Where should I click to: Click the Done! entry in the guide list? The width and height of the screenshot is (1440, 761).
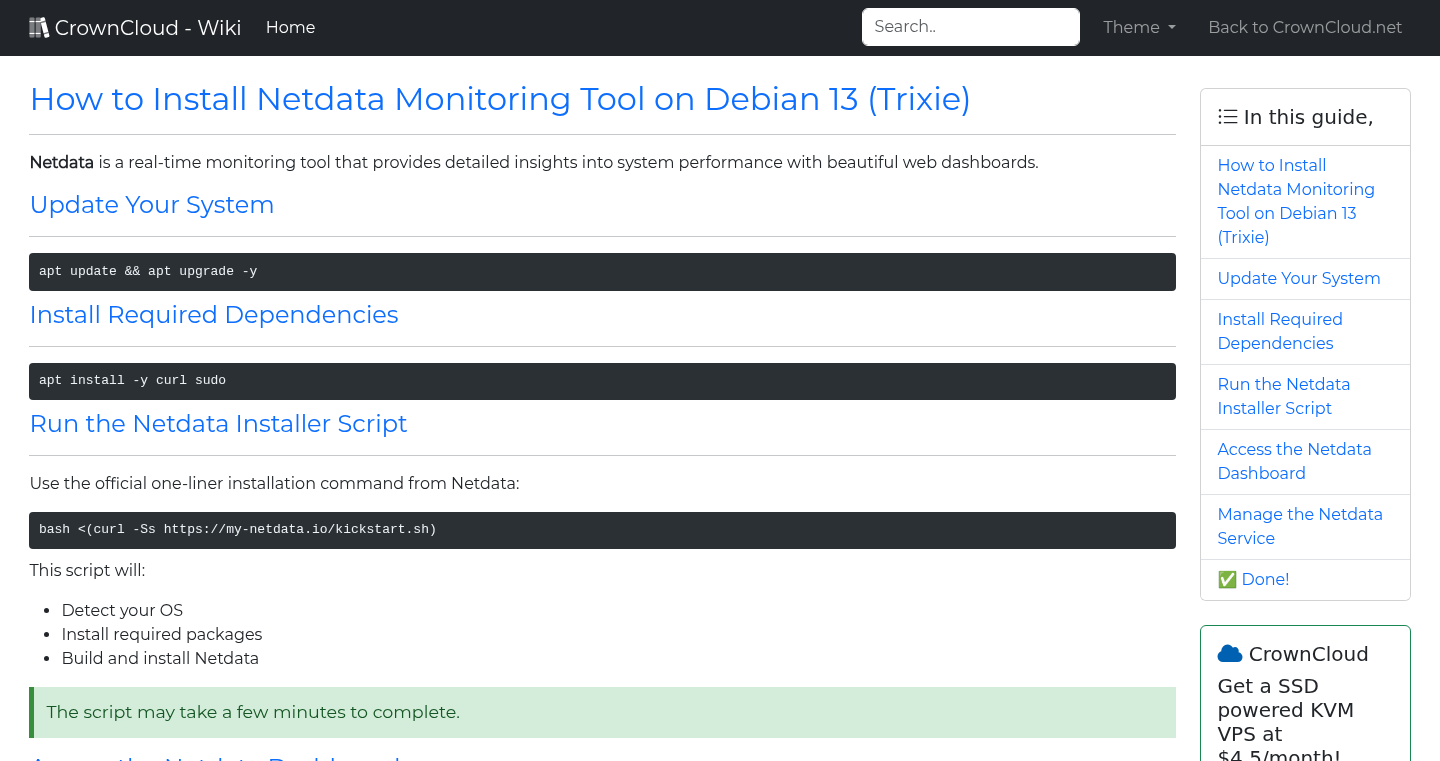click(1264, 579)
